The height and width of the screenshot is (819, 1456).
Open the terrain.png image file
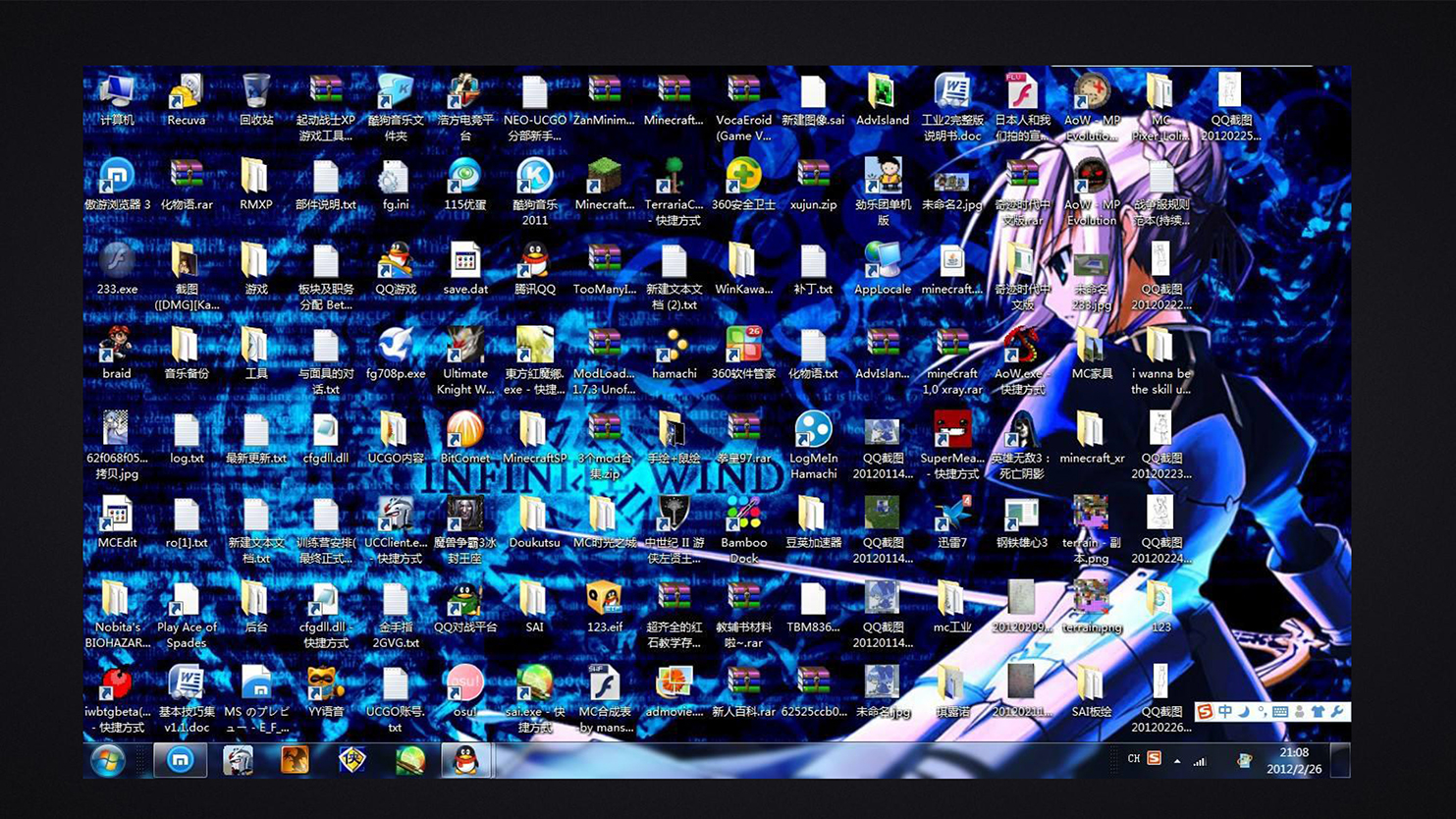click(x=1091, y=607)
